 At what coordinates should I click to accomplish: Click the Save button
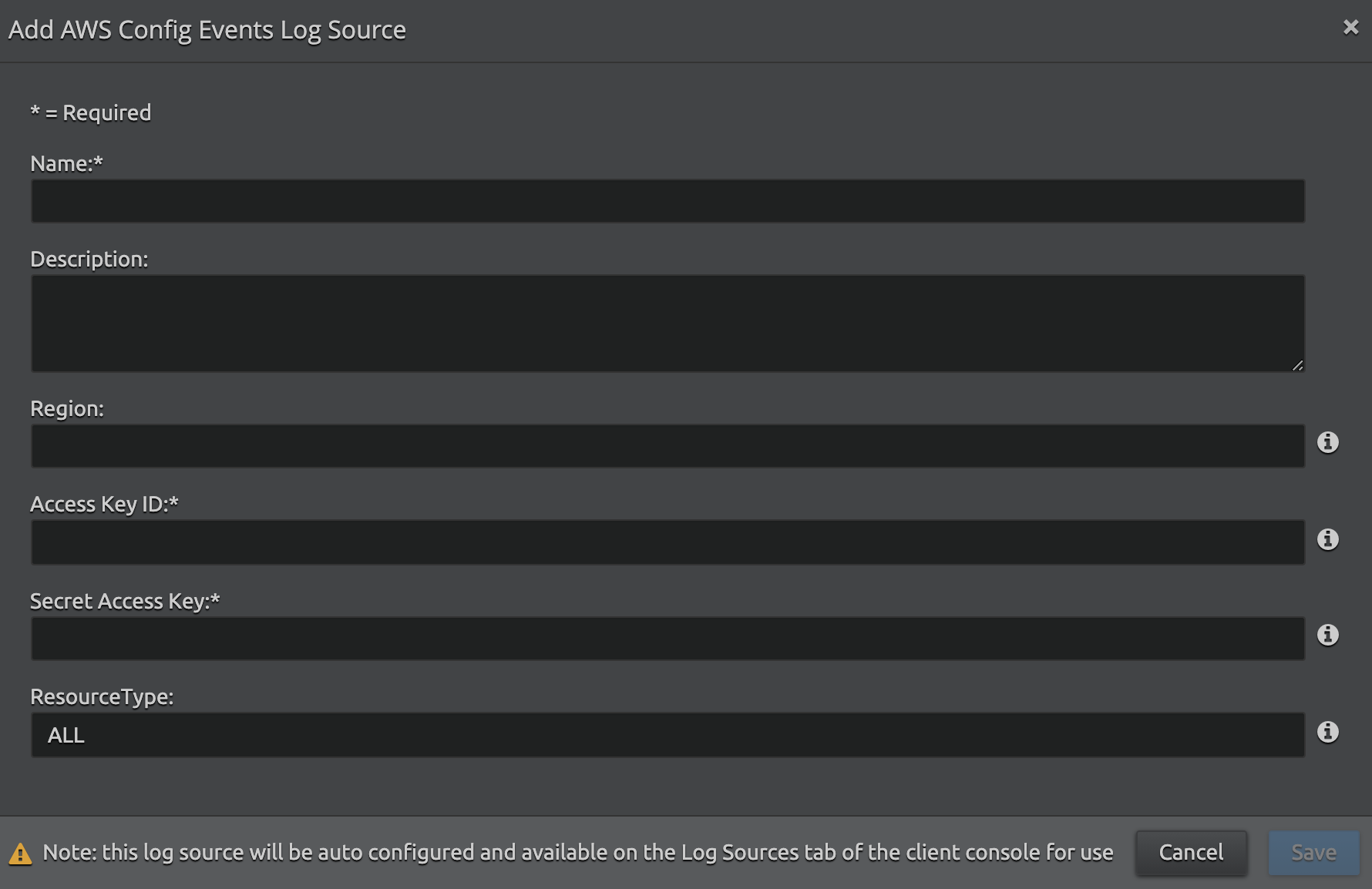click(x=1313, y=853)
